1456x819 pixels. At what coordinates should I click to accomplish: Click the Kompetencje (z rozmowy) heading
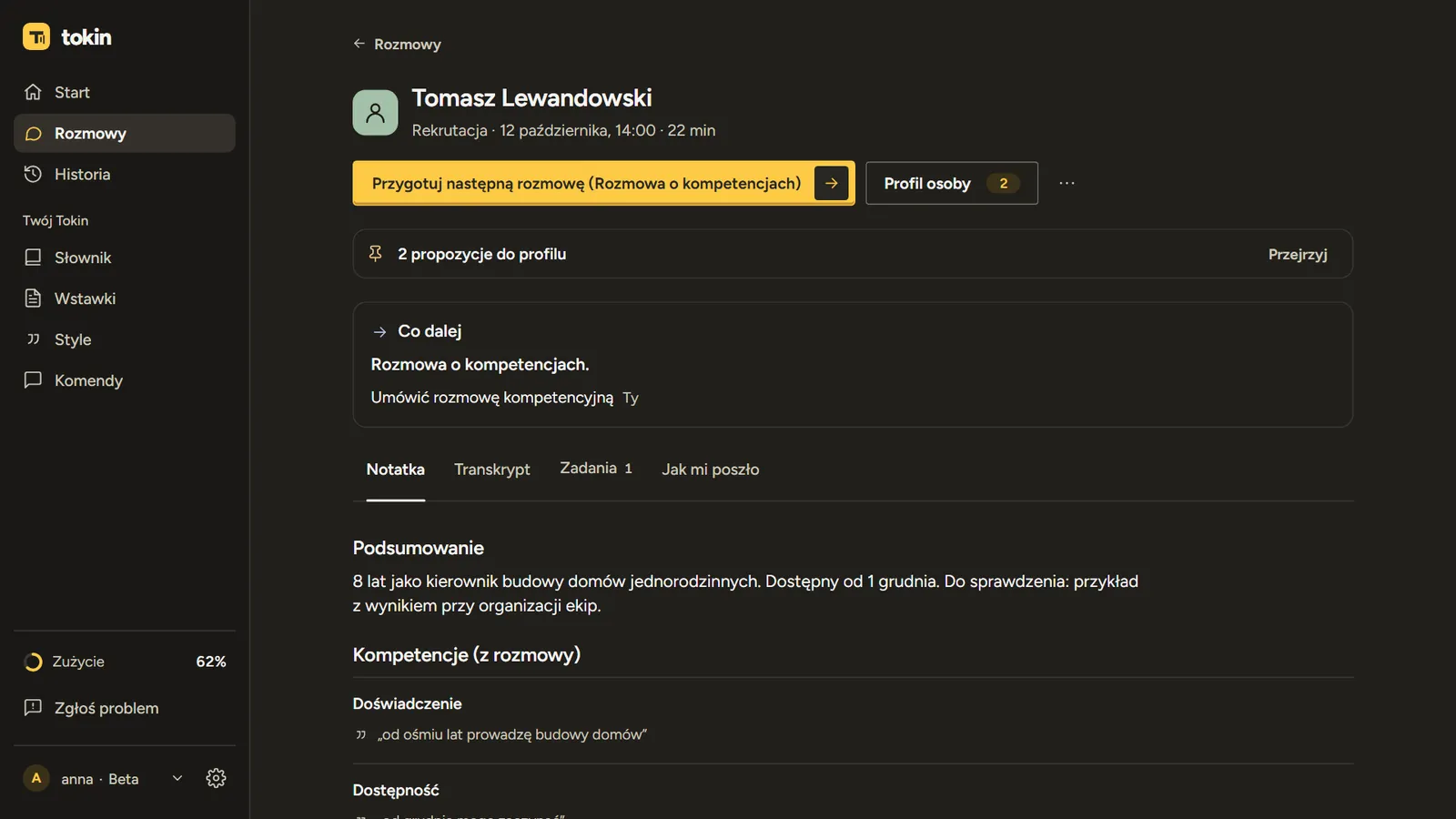click(467, 654)
